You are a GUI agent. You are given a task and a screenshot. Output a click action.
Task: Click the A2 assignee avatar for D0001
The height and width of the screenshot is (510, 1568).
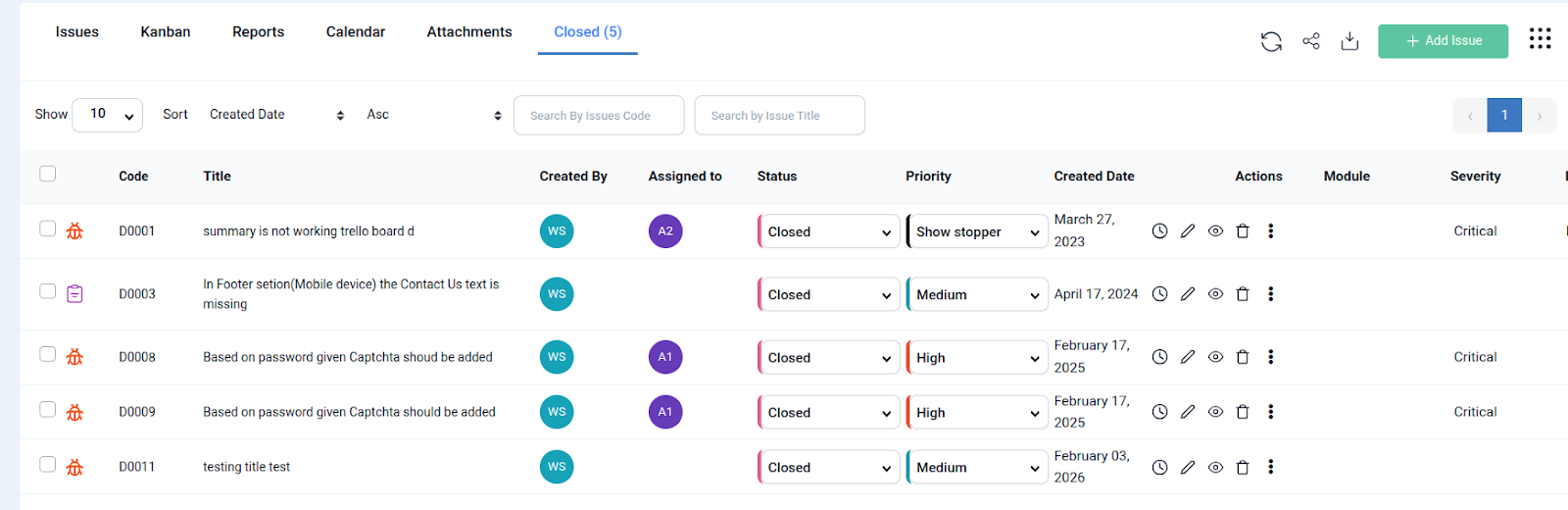[x=665, y=231]
